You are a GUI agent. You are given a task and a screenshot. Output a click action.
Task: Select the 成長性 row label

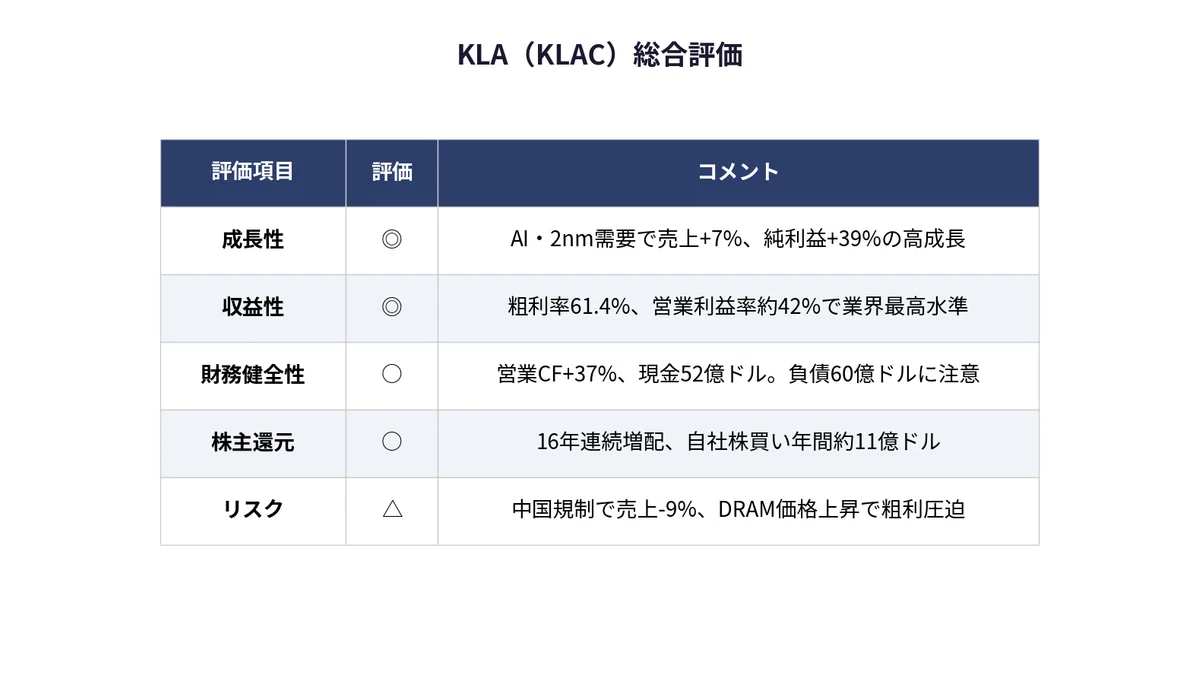[253, 240]
